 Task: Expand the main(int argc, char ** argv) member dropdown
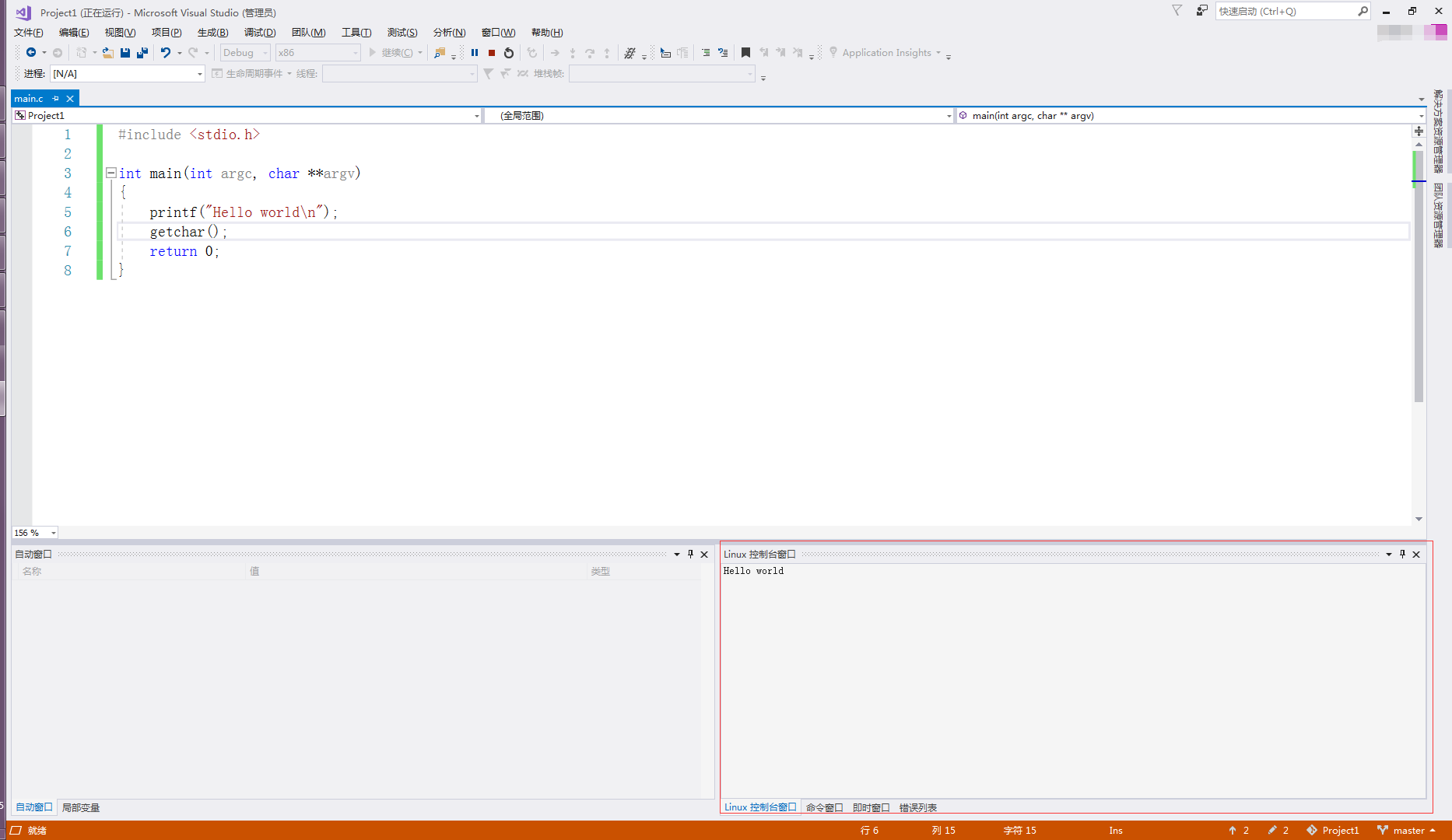click(1421, 116)
